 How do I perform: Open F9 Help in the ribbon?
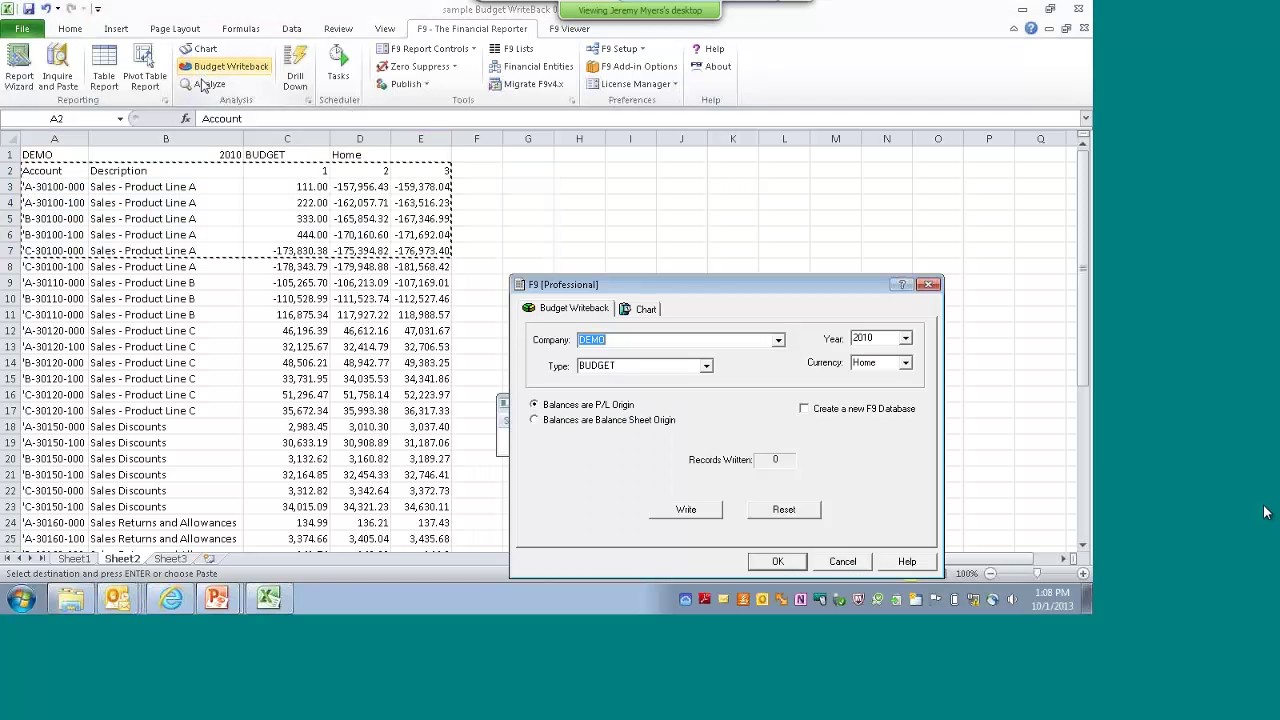(x=707, y=49)
